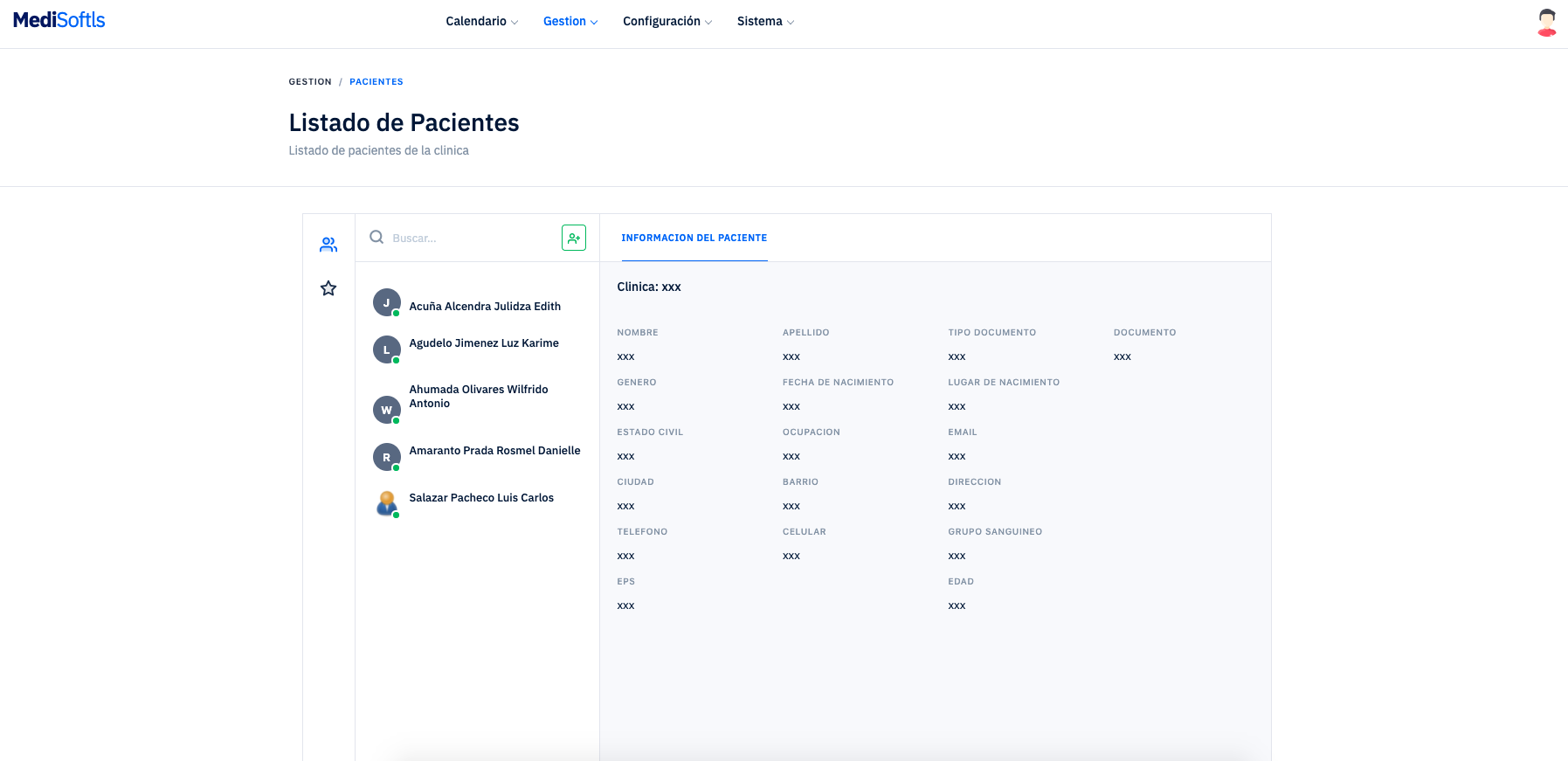This screenshot has height=761, width=1568.
Task: Expand the Gestion dropdown menu
Action: pos(570,21)
